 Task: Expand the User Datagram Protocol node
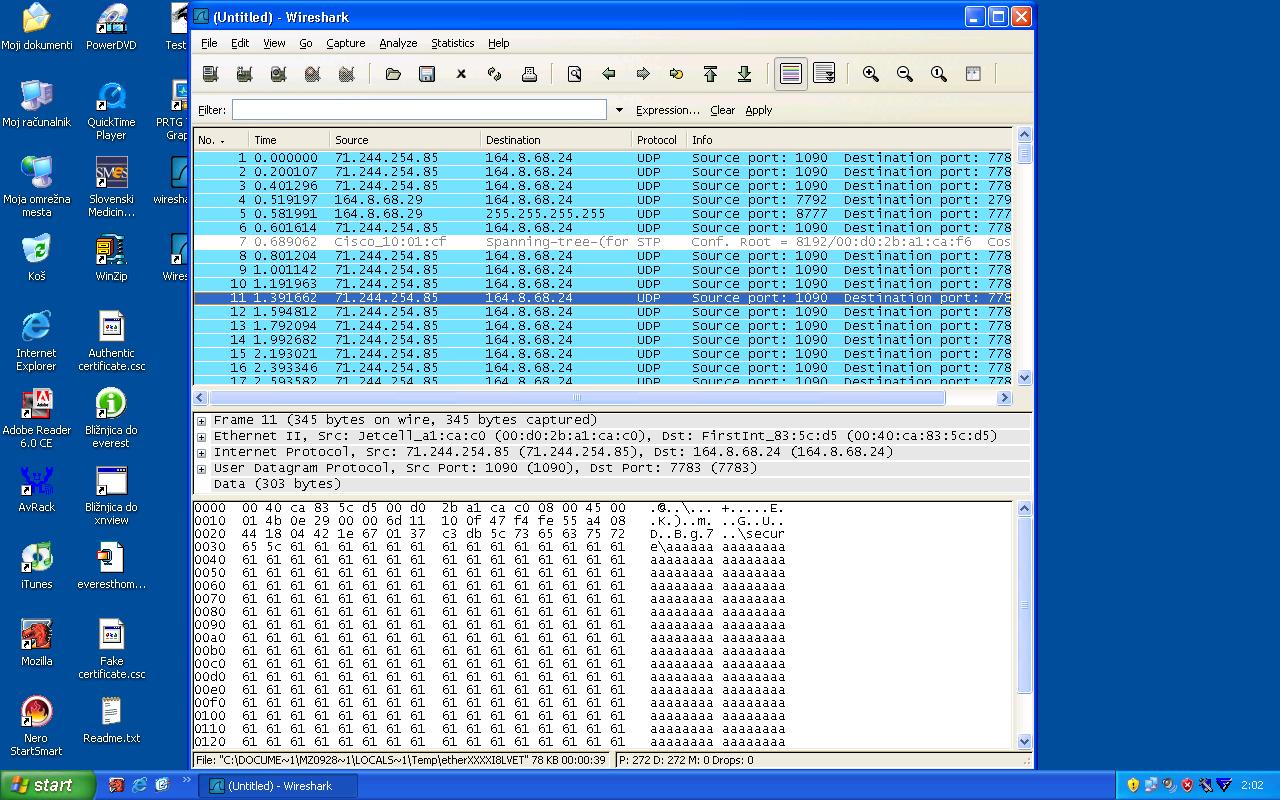click(x=202, y=469)
